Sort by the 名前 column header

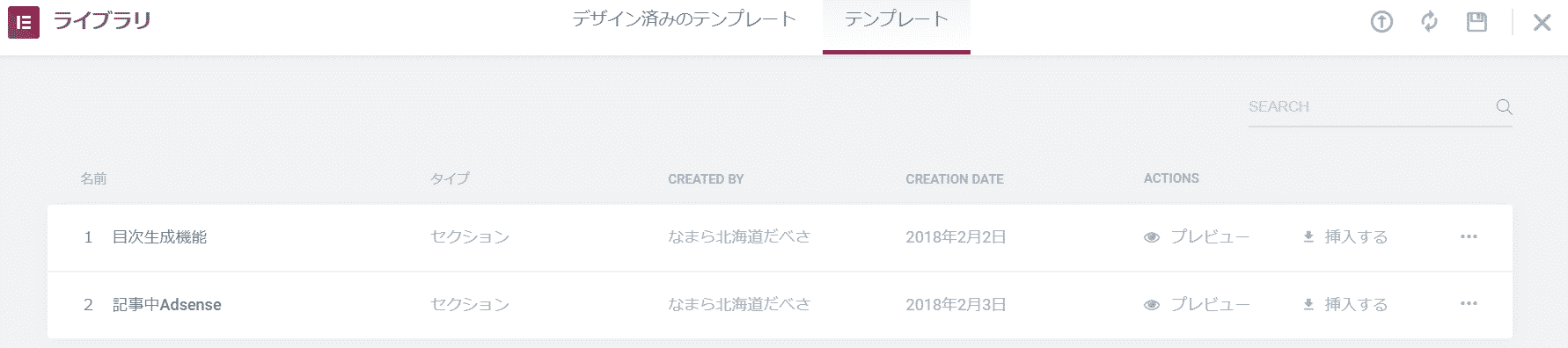93,178
